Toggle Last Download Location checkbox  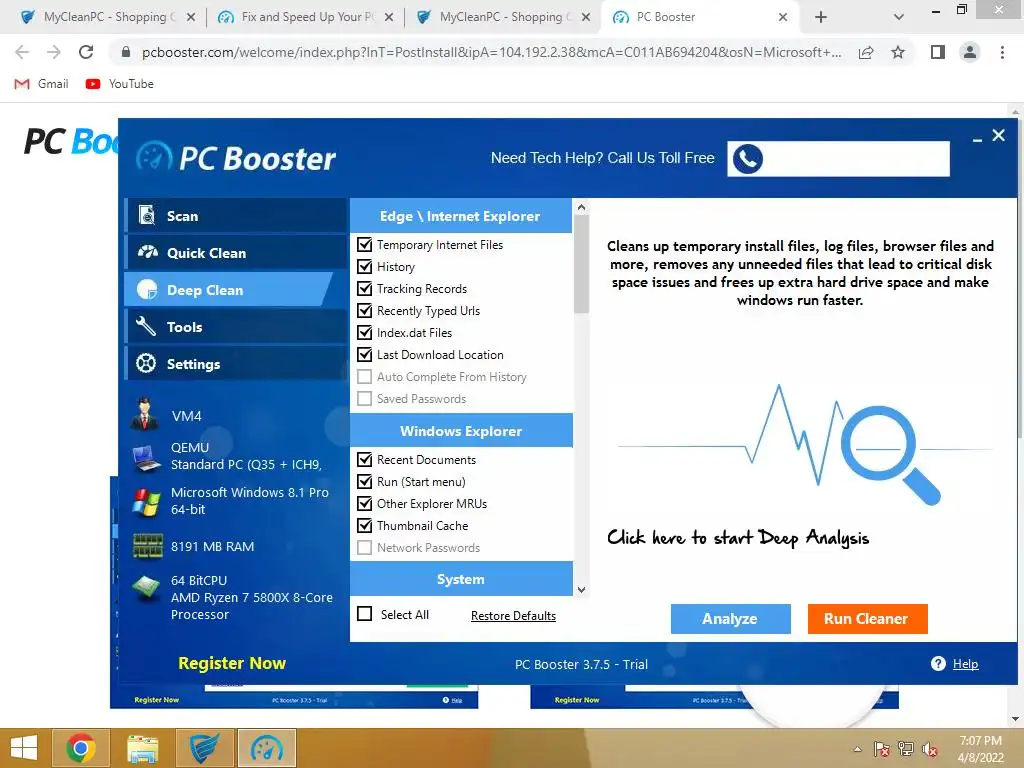tap(364, 355)
